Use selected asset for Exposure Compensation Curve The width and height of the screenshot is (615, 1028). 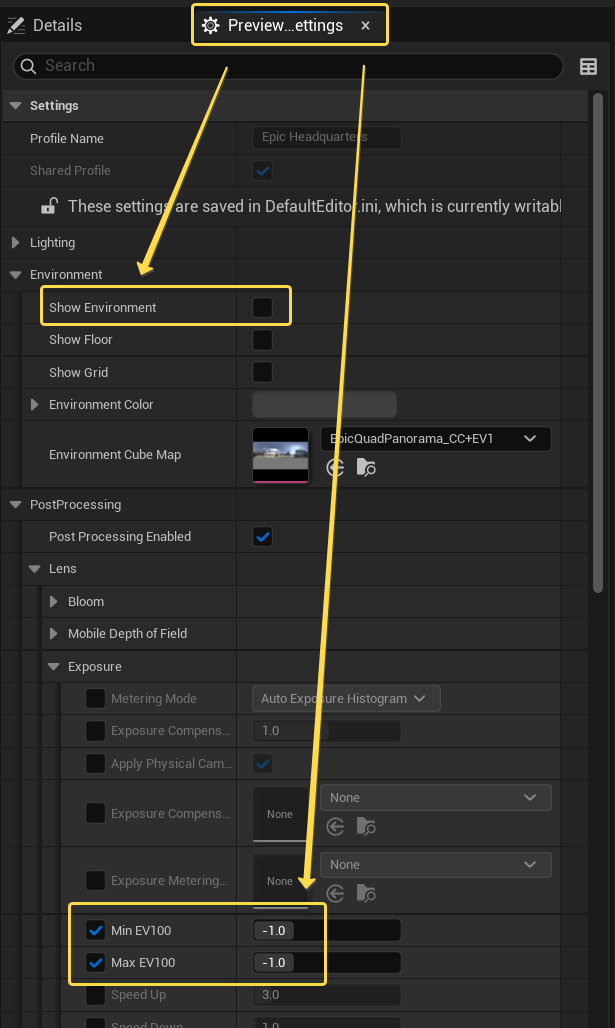pos(335,827)
